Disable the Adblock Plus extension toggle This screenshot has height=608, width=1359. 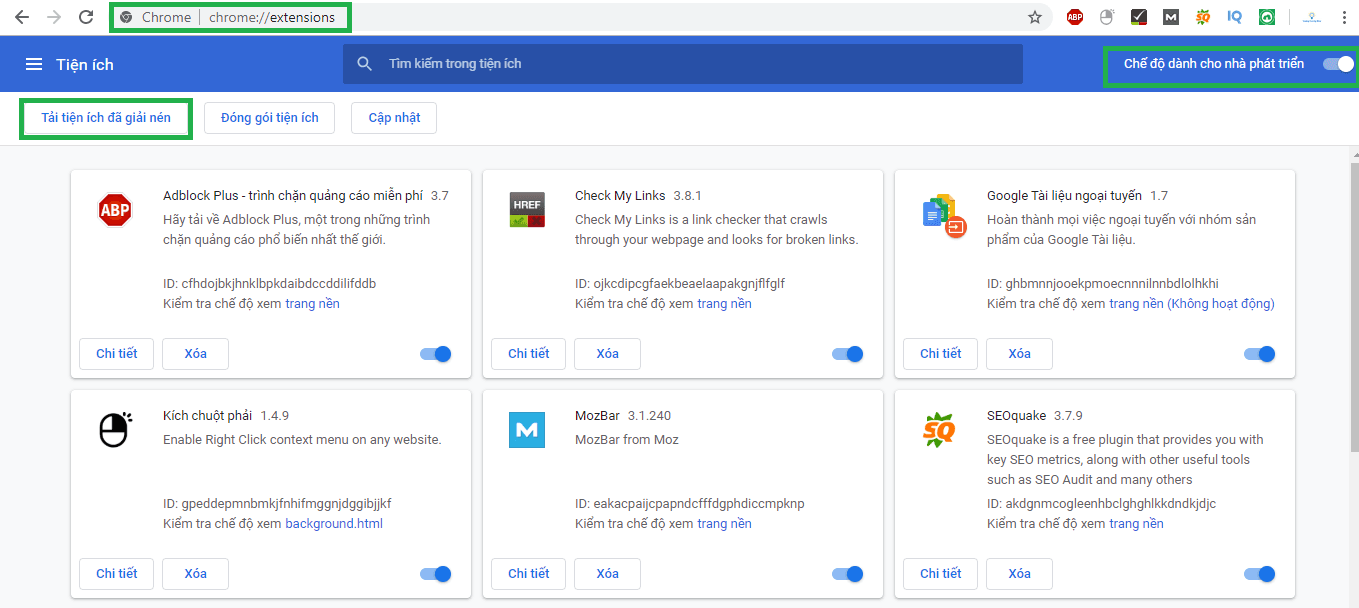tap(436, 354)
